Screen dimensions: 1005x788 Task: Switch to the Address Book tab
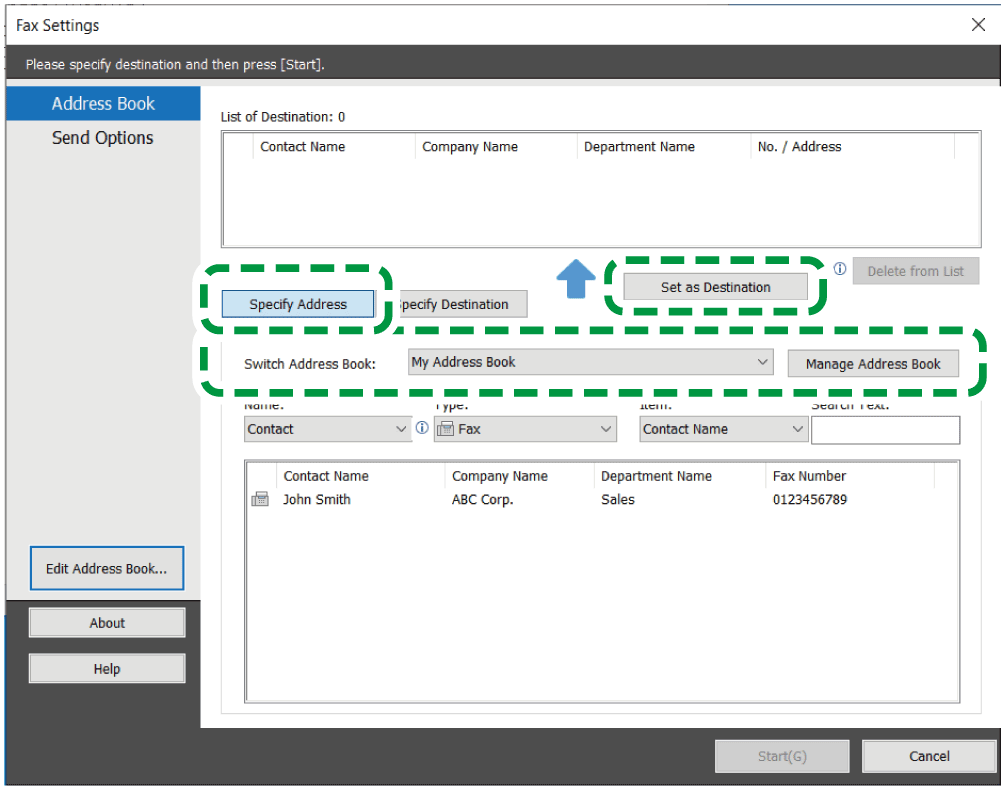[103, 104]
